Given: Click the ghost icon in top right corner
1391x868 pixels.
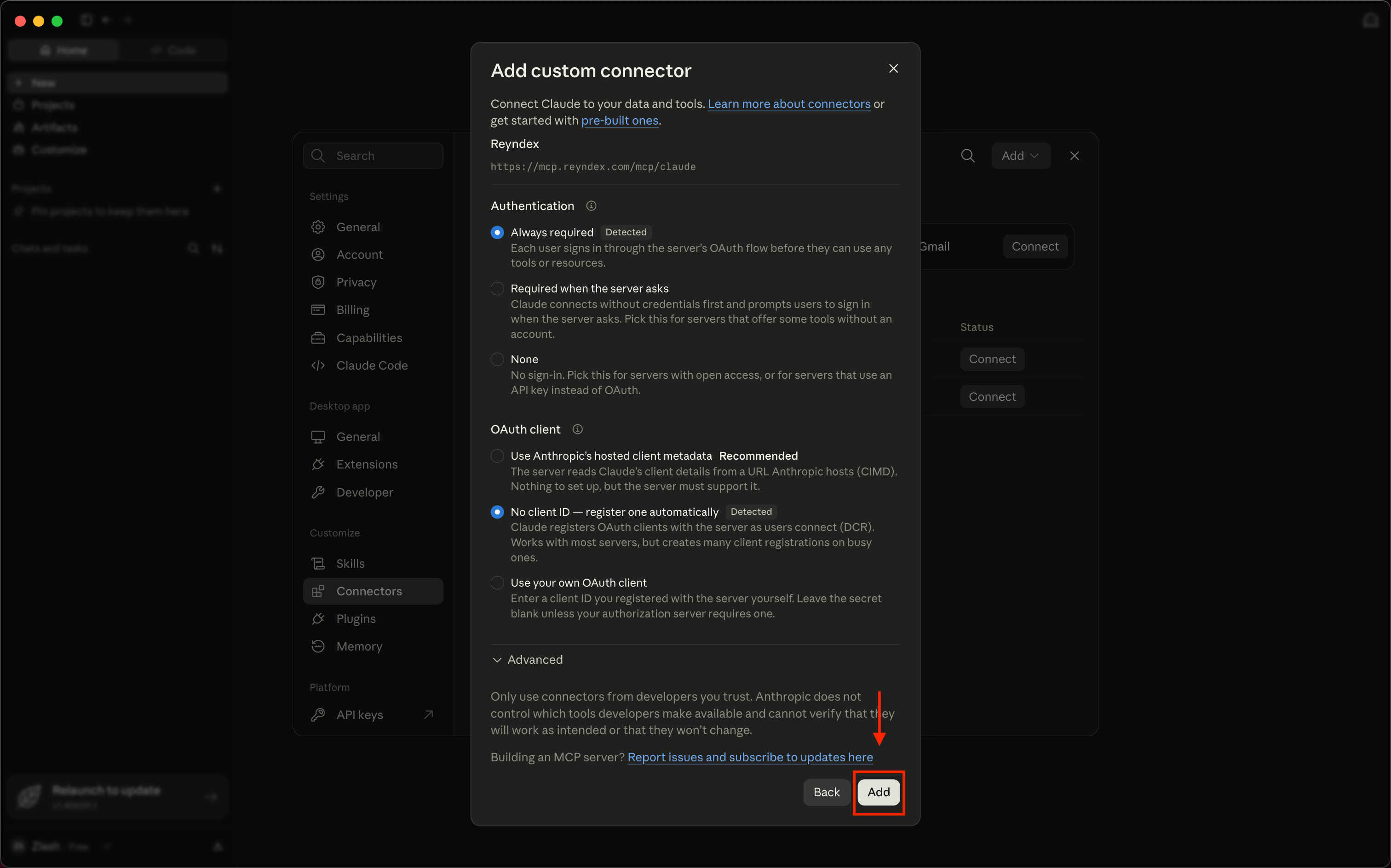Looking at the screenshot, I should [x=1371, y=21].
